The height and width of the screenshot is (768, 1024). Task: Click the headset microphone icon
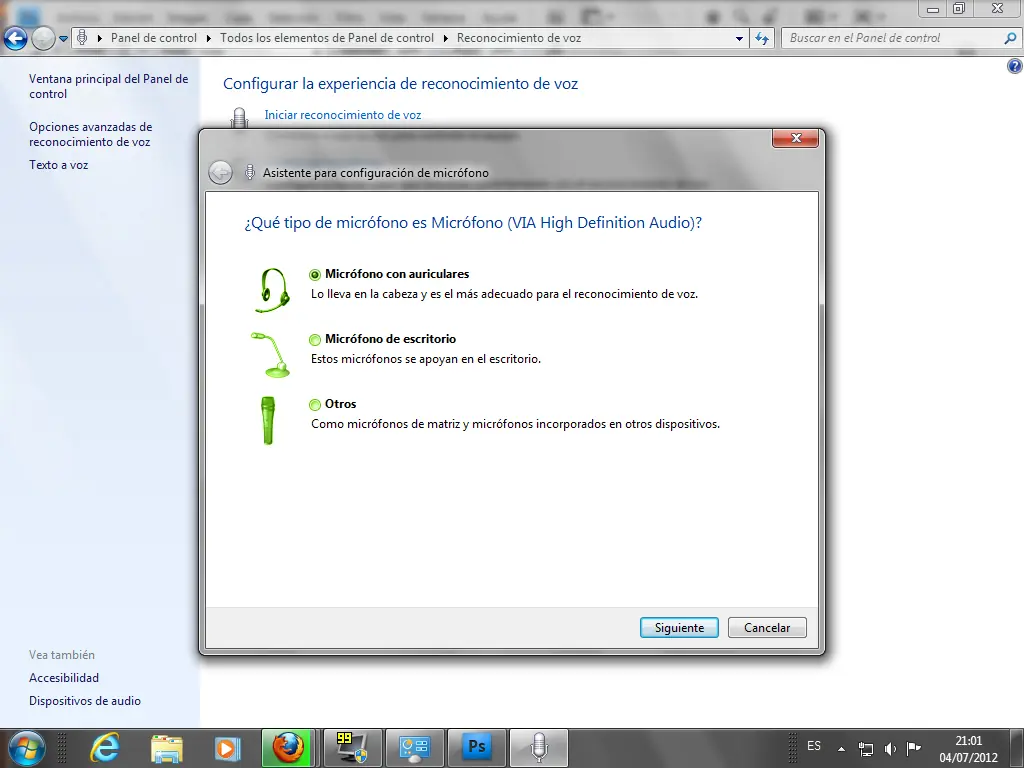tap(272, 289)
